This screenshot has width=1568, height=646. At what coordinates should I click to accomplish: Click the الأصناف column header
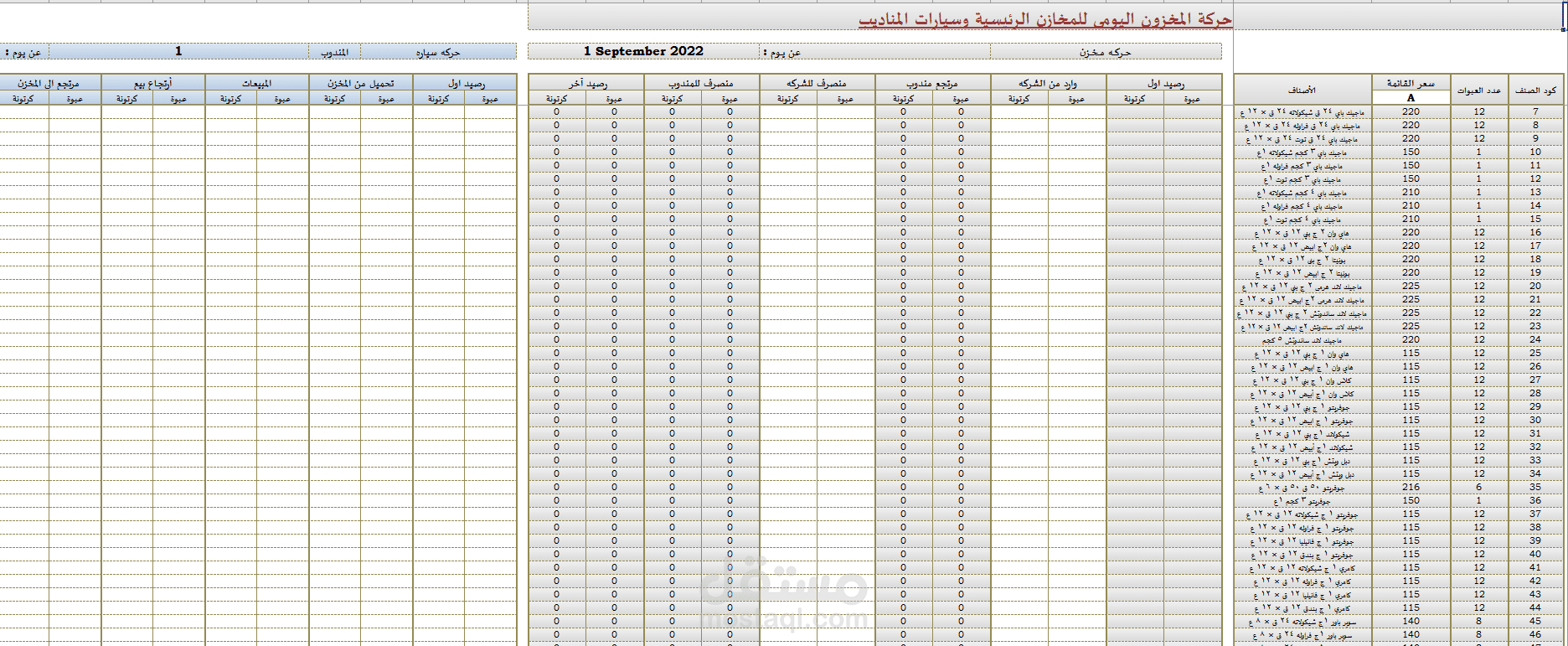(1302, 90)
